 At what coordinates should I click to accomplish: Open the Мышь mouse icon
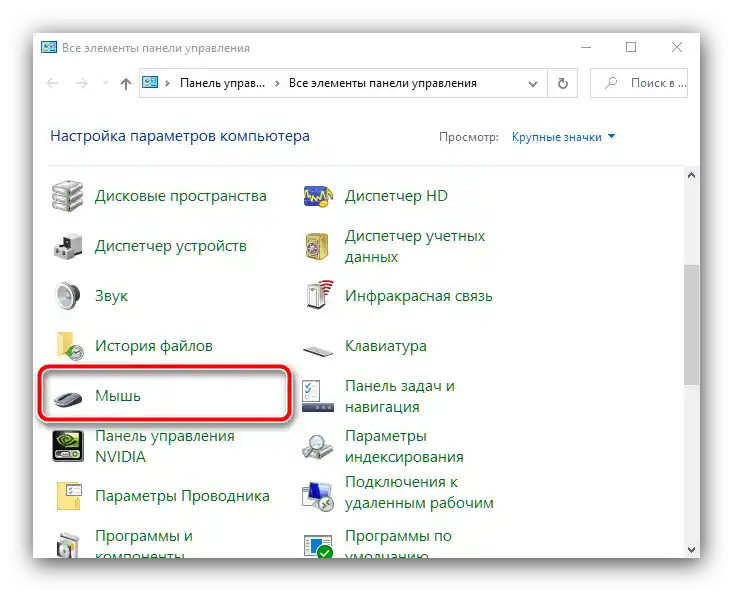(x=68, y=398)
